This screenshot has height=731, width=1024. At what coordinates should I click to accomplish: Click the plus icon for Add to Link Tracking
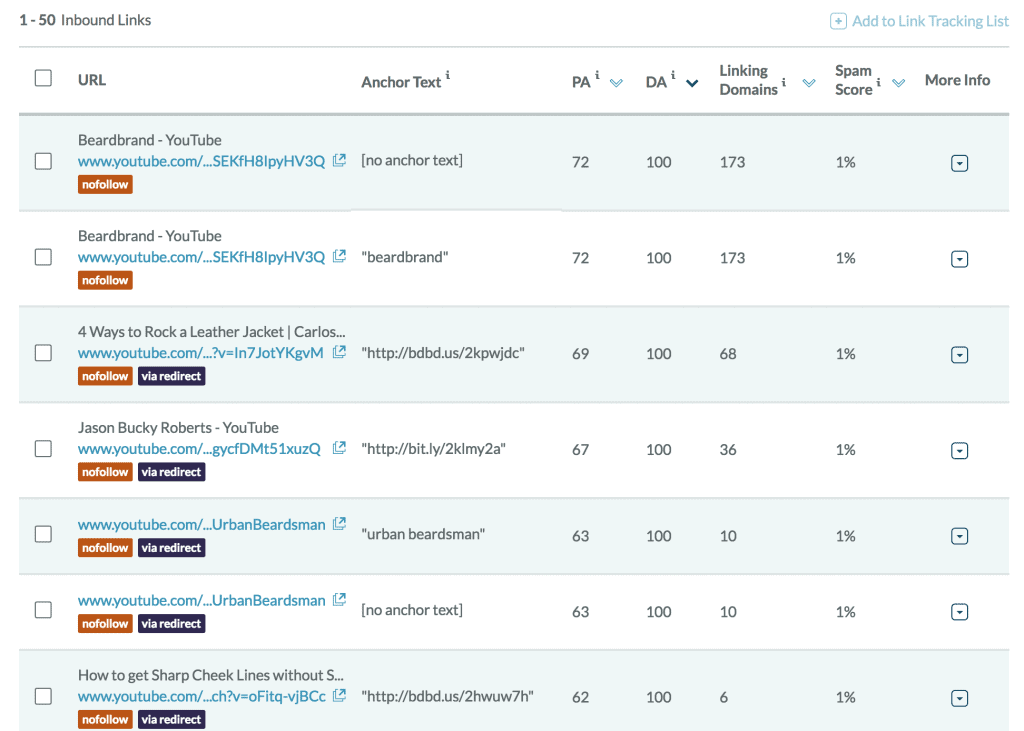click(x=838, y=21)
